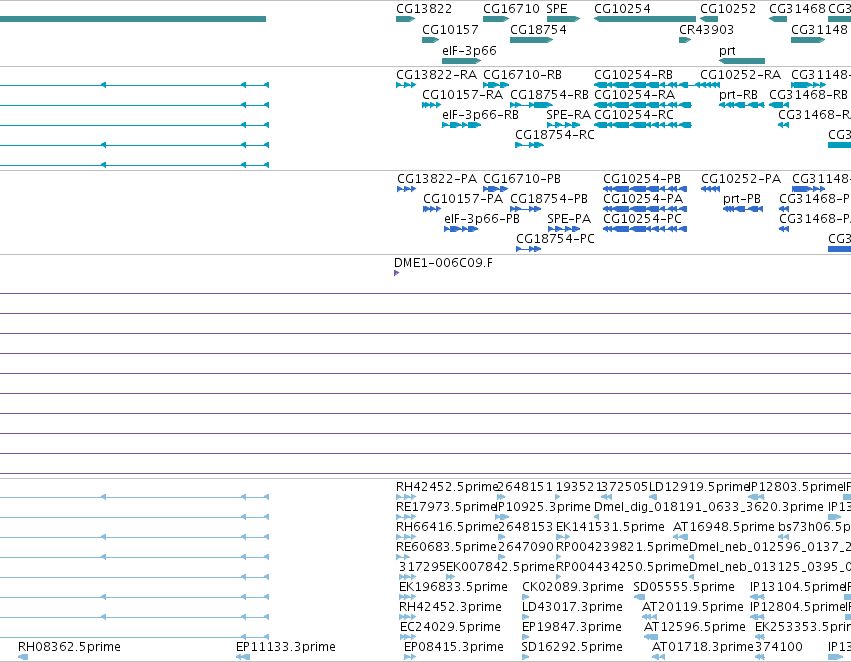Open the CG10254-PB protein label
Viewport: 851px width, 662px height.
coord(642,179)
